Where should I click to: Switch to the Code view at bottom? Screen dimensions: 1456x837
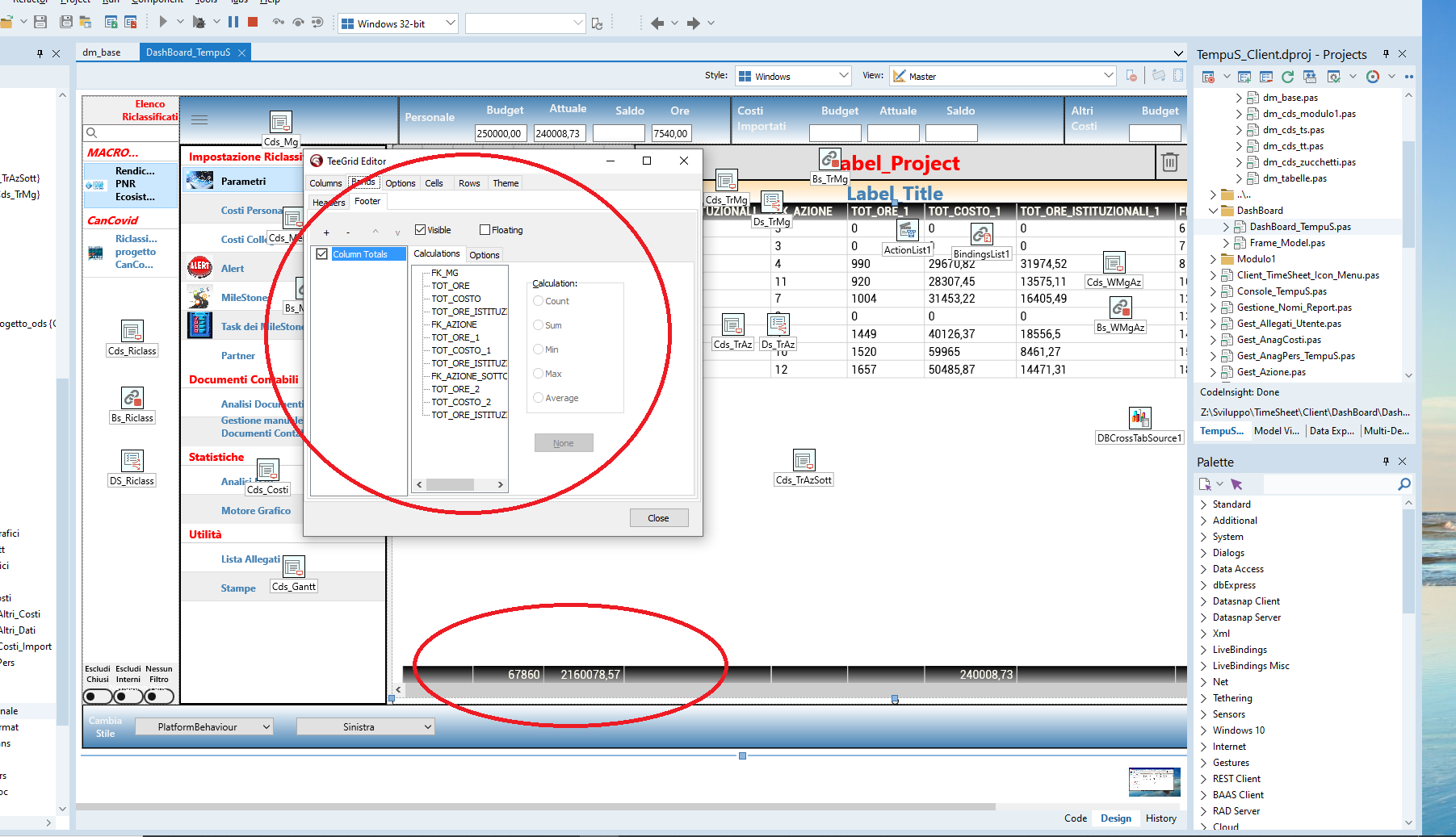[1075, 818]
